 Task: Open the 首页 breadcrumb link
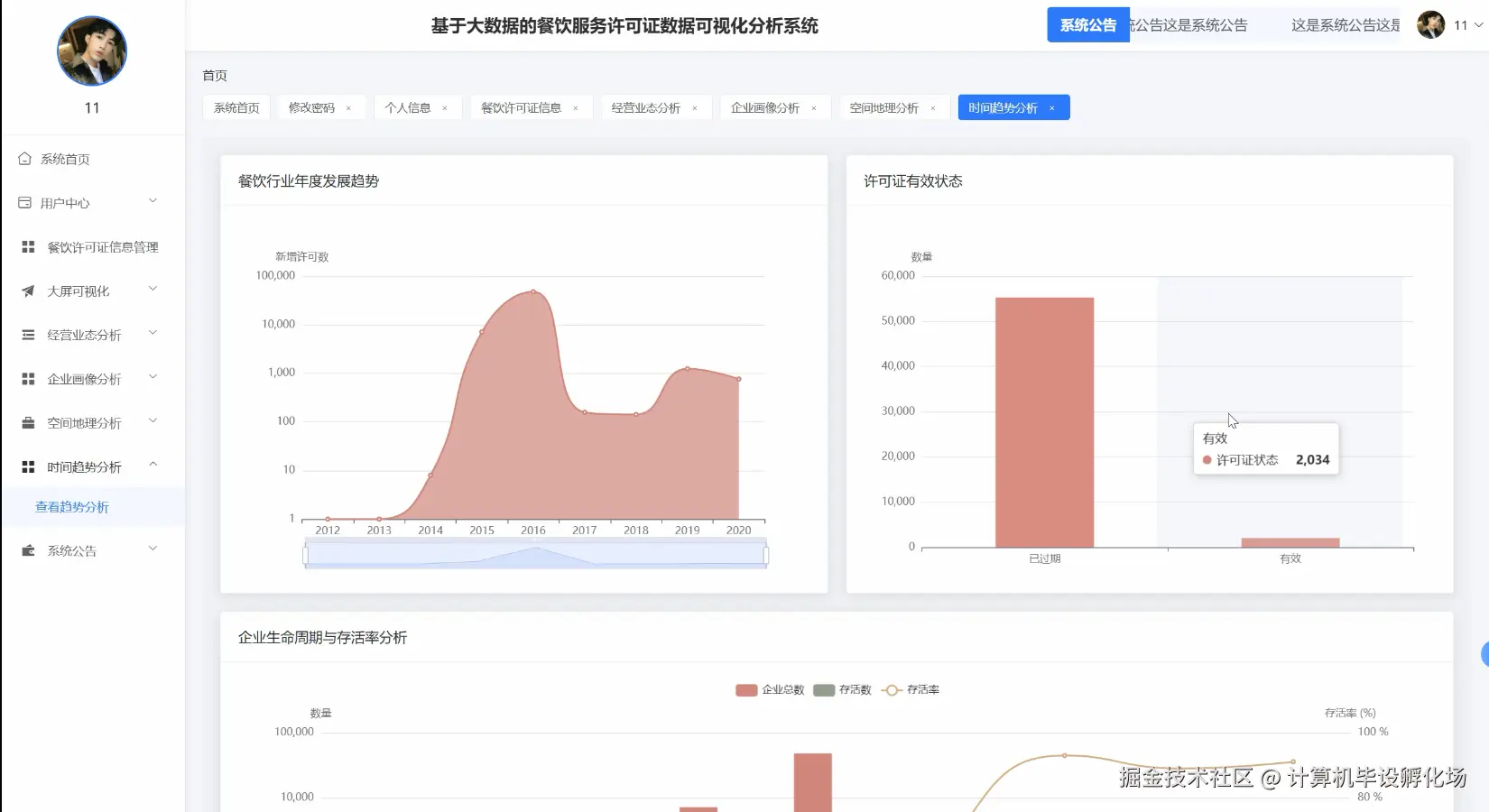pos(215,76)
